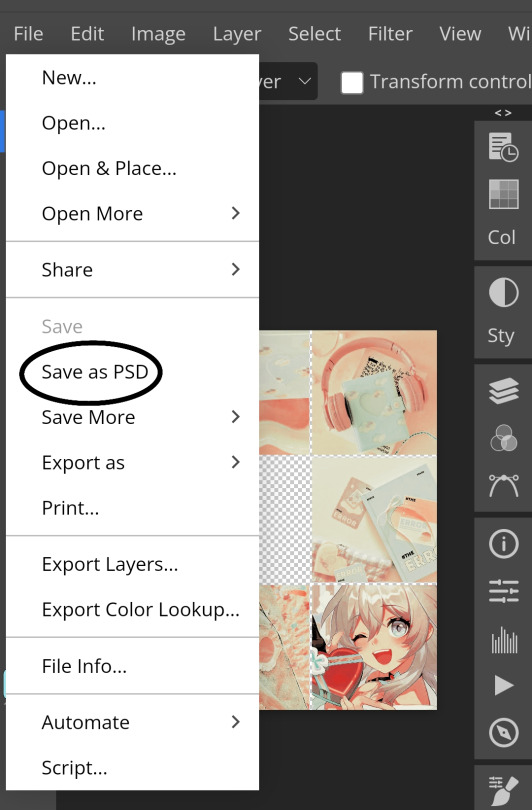Choose Print... from File menu
Image resolution: width=532 pixels, height=810 pixels.
click(132, 508)
